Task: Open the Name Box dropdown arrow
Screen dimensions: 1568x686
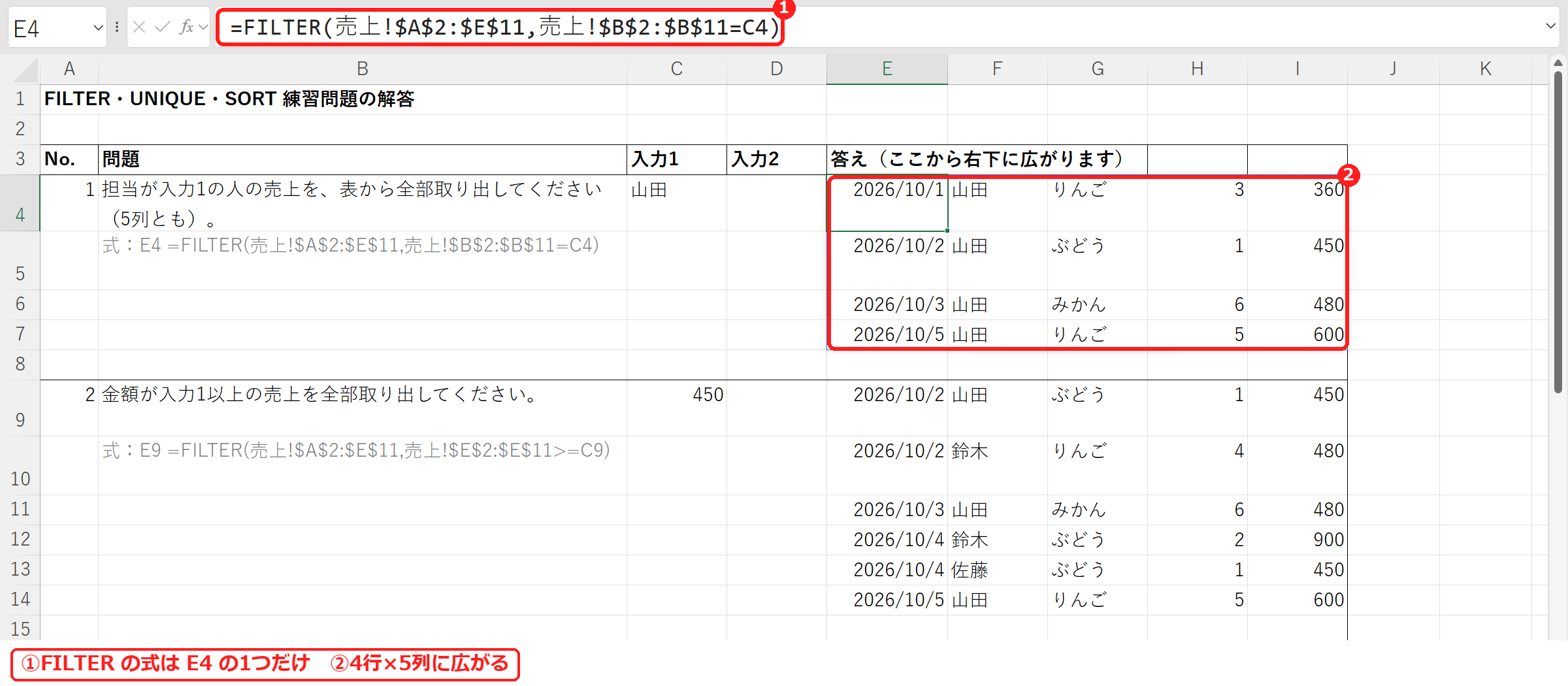Action: tap(98, 28)
